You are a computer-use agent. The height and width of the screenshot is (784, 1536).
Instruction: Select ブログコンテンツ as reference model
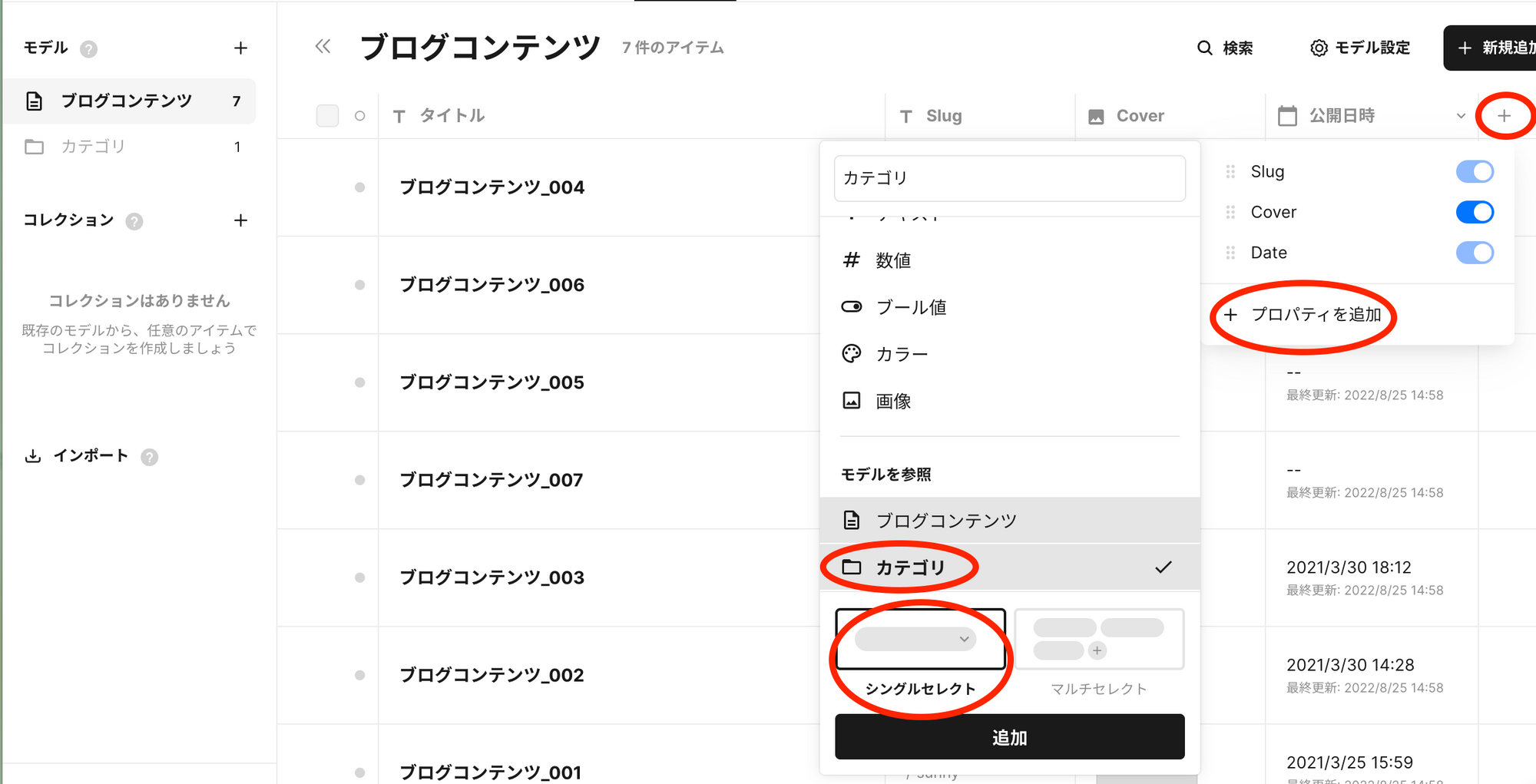tap(1010, 521)
